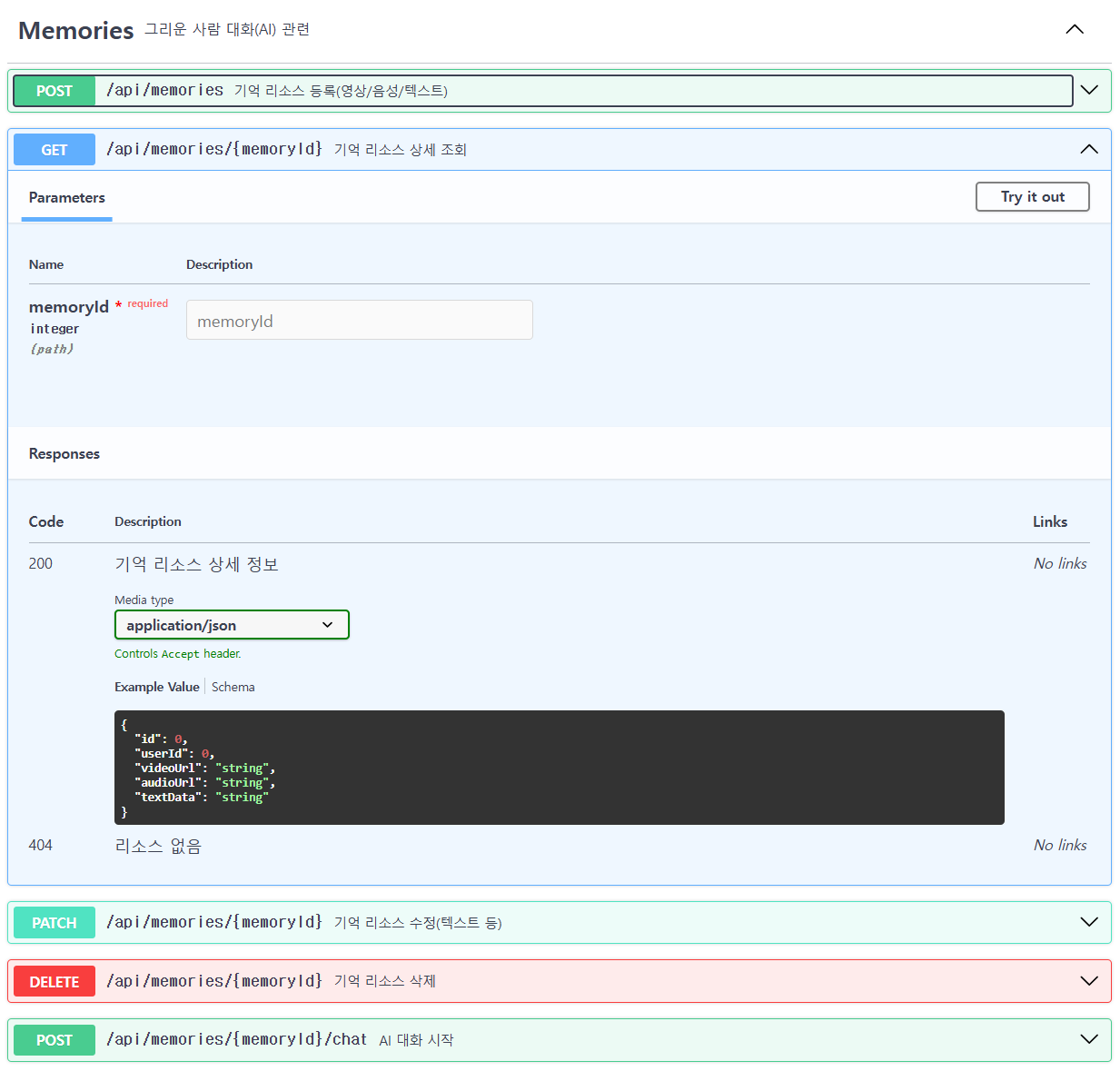Click the 'Code' column header

click(46, 521)
